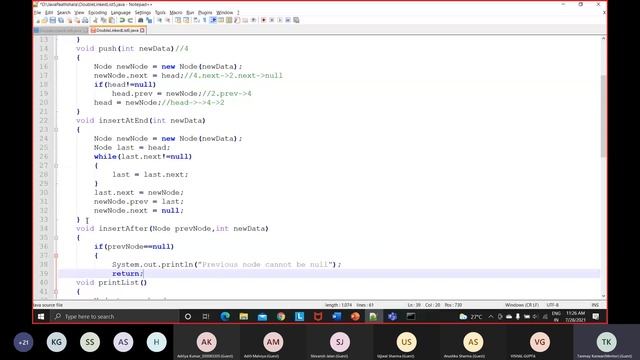Screen dimensions: 640x360
Task: Click in the vertical scrollbar thumb
Action: [x=603, y=116]
